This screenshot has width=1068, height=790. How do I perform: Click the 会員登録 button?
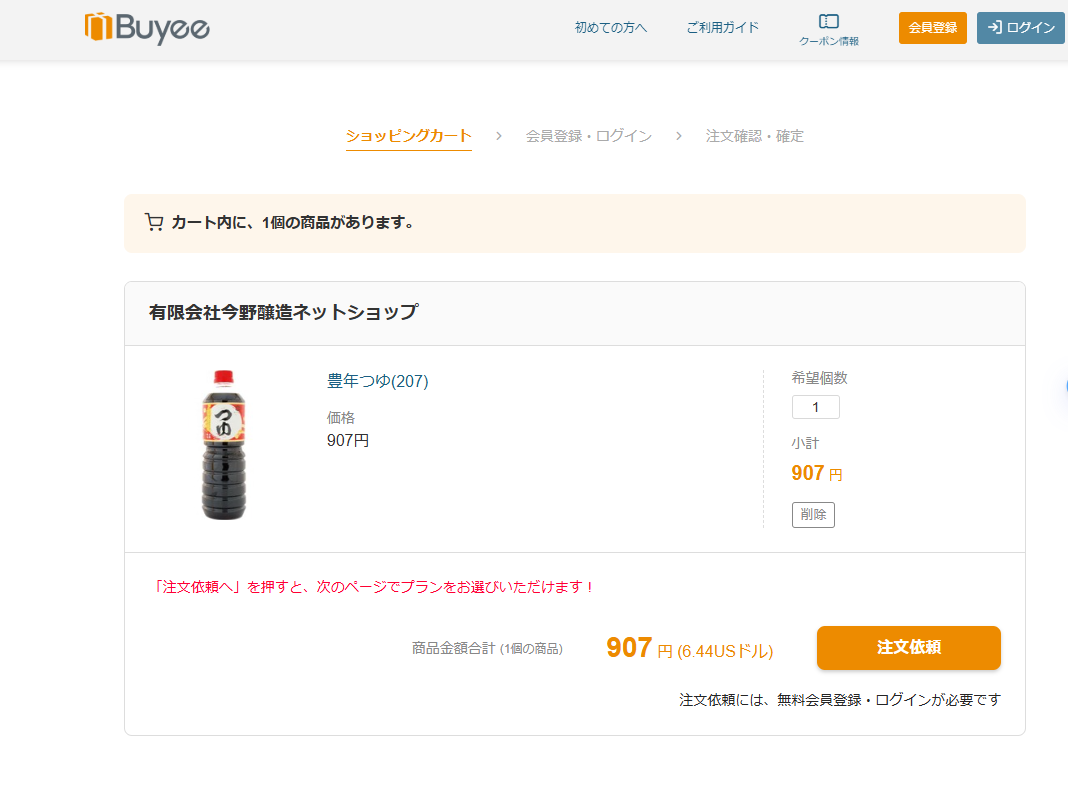point(932,28)
